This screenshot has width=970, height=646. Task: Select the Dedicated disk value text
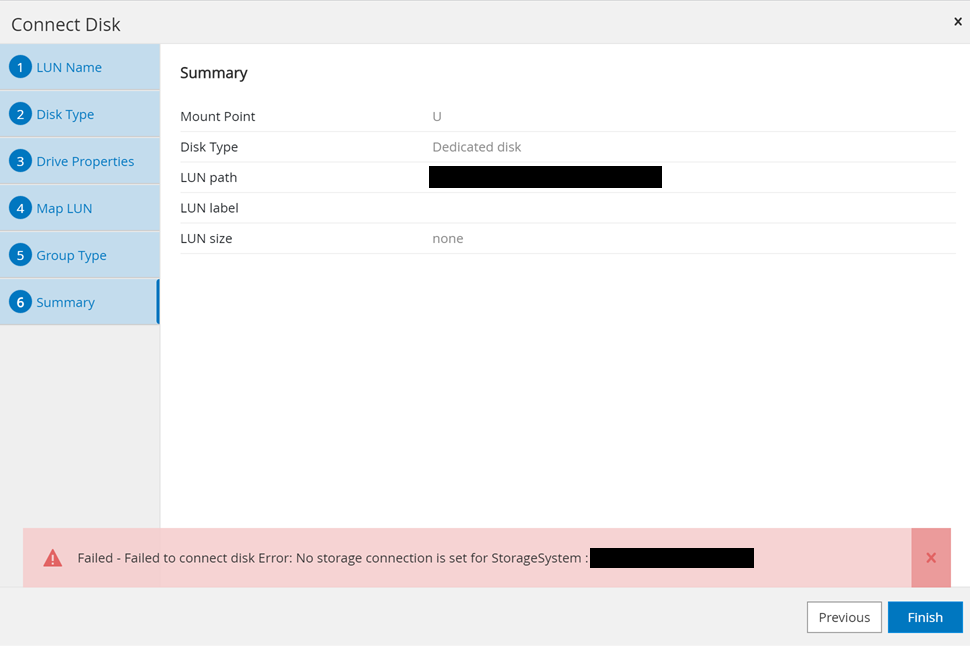pos(476,147)
